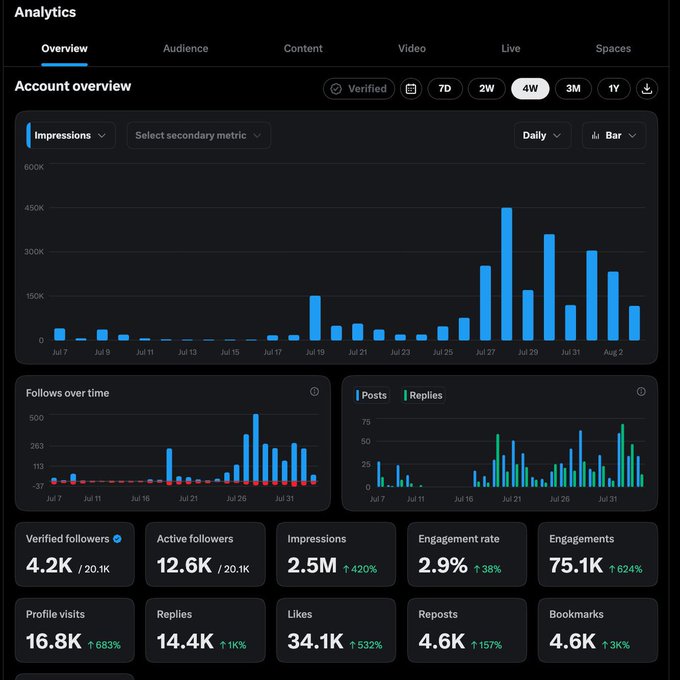
Task: Click the 420% change on Impressions
Action: (x=360, y=569)
